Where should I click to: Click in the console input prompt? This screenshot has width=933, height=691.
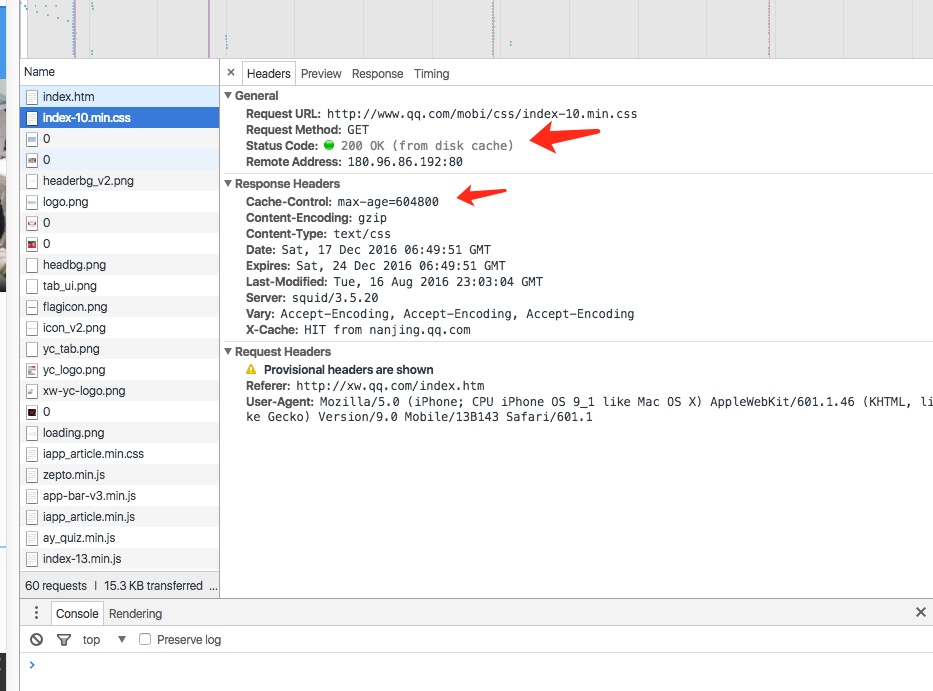pos(400,665)
